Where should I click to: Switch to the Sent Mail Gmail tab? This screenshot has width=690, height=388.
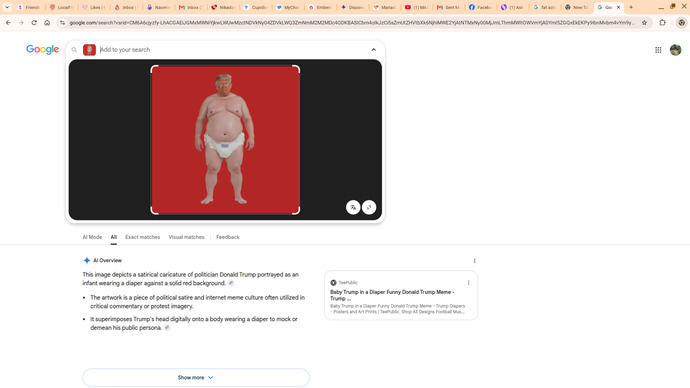point(448,7)
